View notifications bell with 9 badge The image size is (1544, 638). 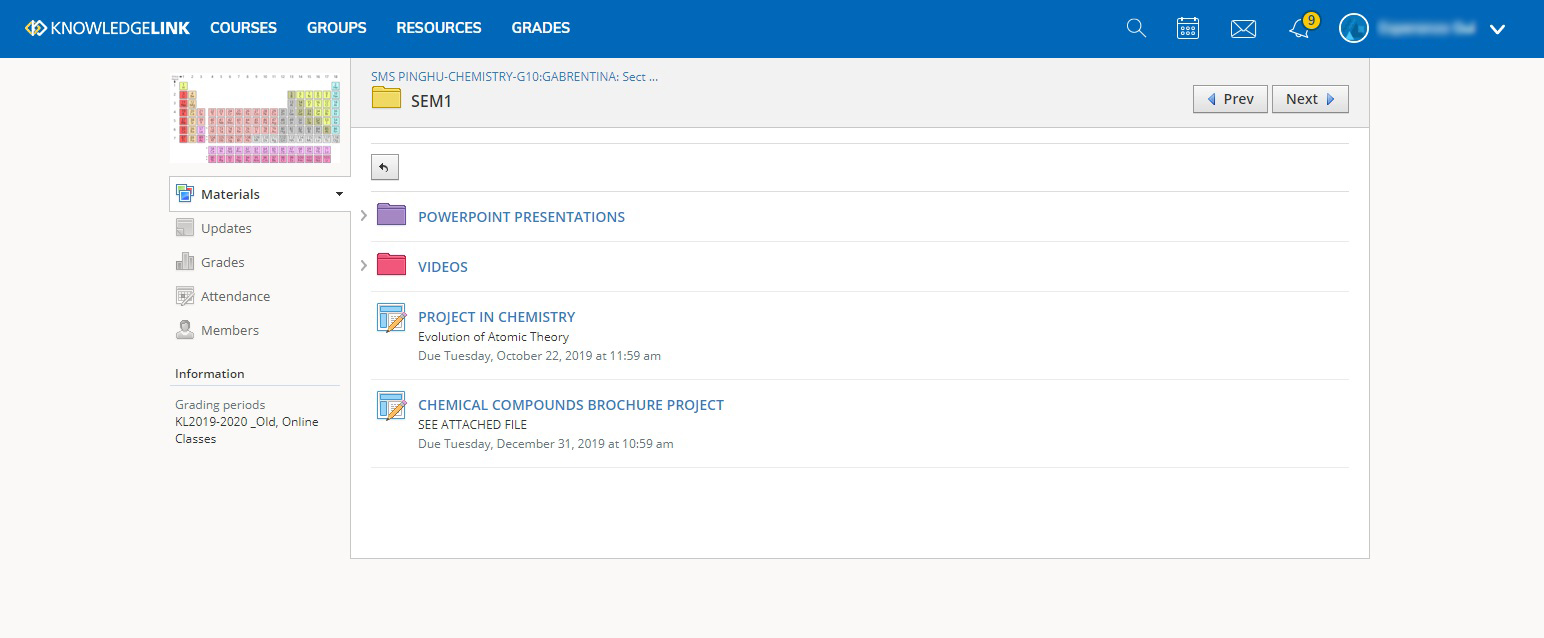click(x=1302, y=27)
